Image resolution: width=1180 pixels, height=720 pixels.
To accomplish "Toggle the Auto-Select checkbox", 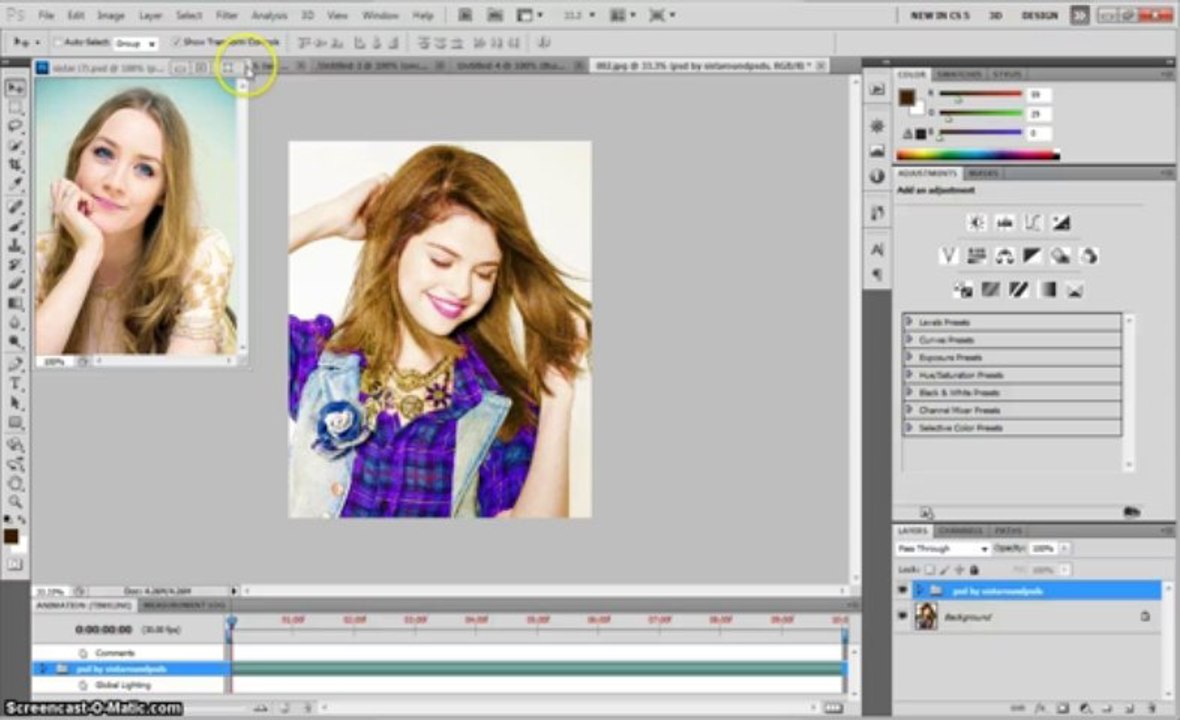I will (57, 43).
